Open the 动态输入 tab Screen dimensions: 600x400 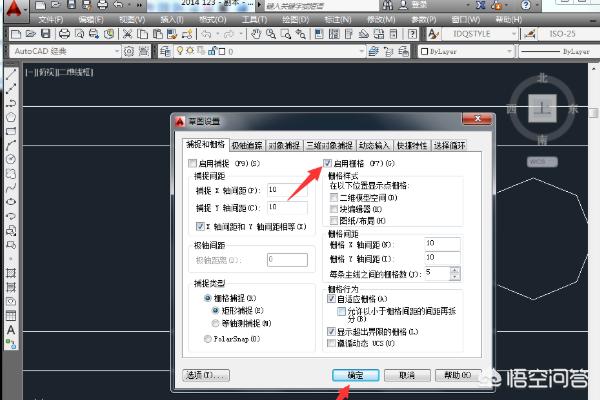(x=371, y=145)
